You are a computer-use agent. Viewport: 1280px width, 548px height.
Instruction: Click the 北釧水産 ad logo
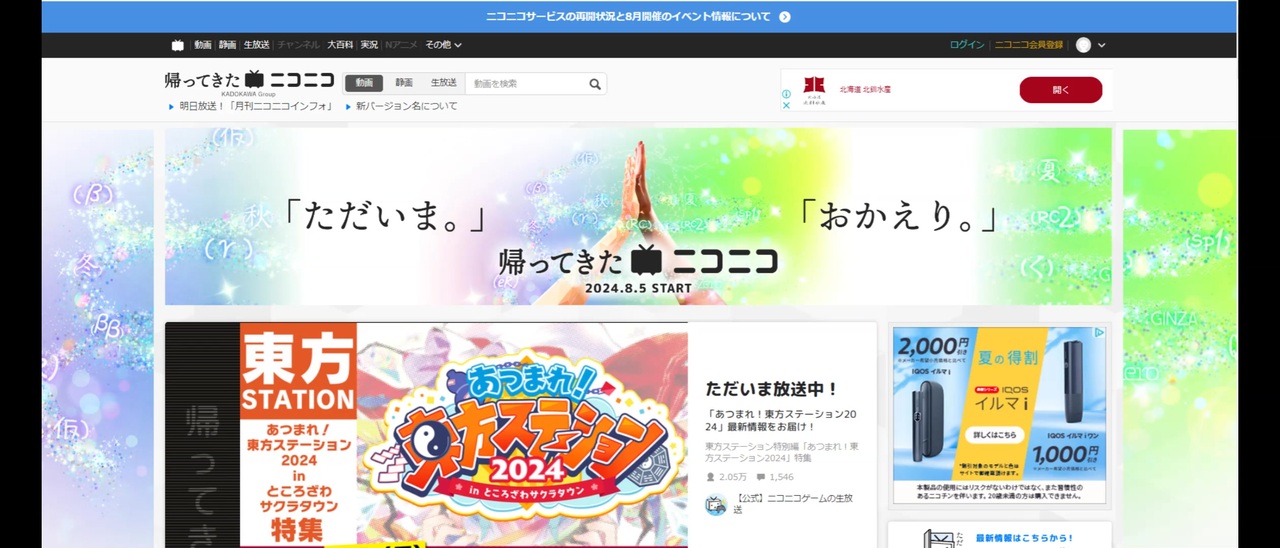[814, 90]
